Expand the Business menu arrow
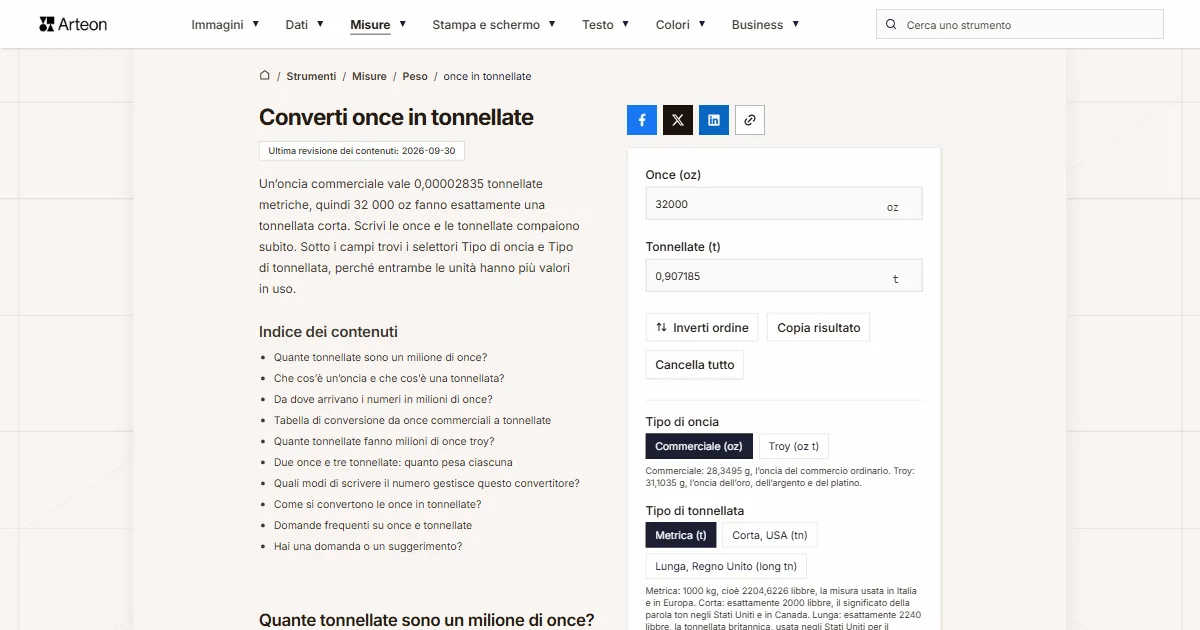 point(796,24)
